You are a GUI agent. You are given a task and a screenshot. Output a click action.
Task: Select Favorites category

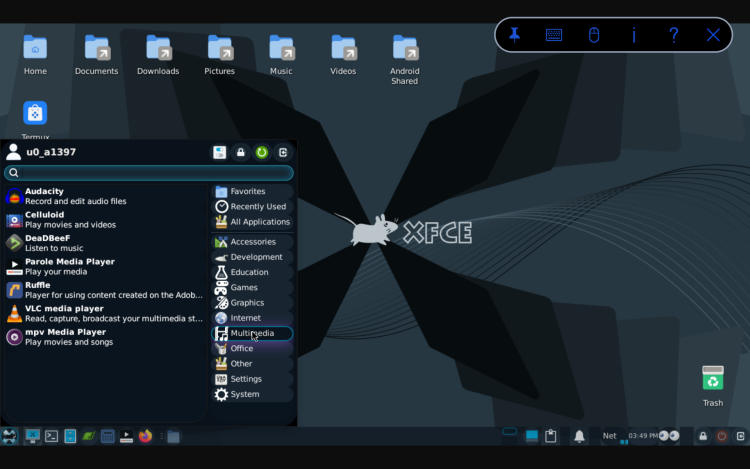(x=252, y=191)
